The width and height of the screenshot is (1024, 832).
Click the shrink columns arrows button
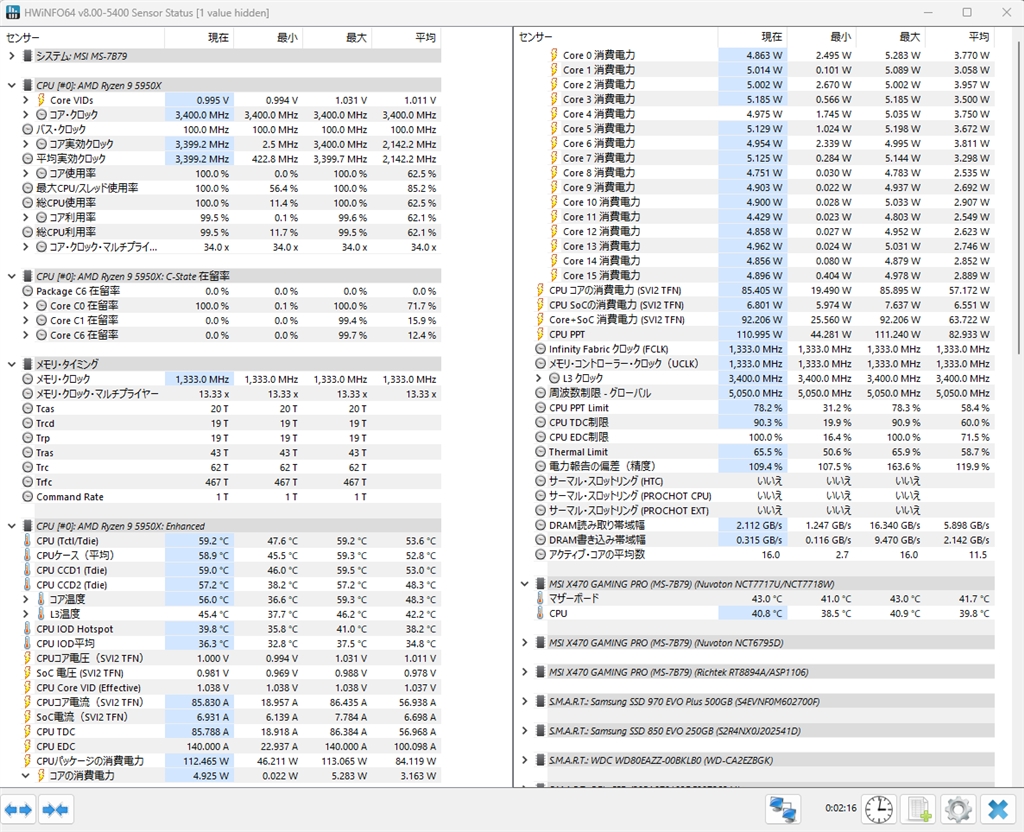56,808
